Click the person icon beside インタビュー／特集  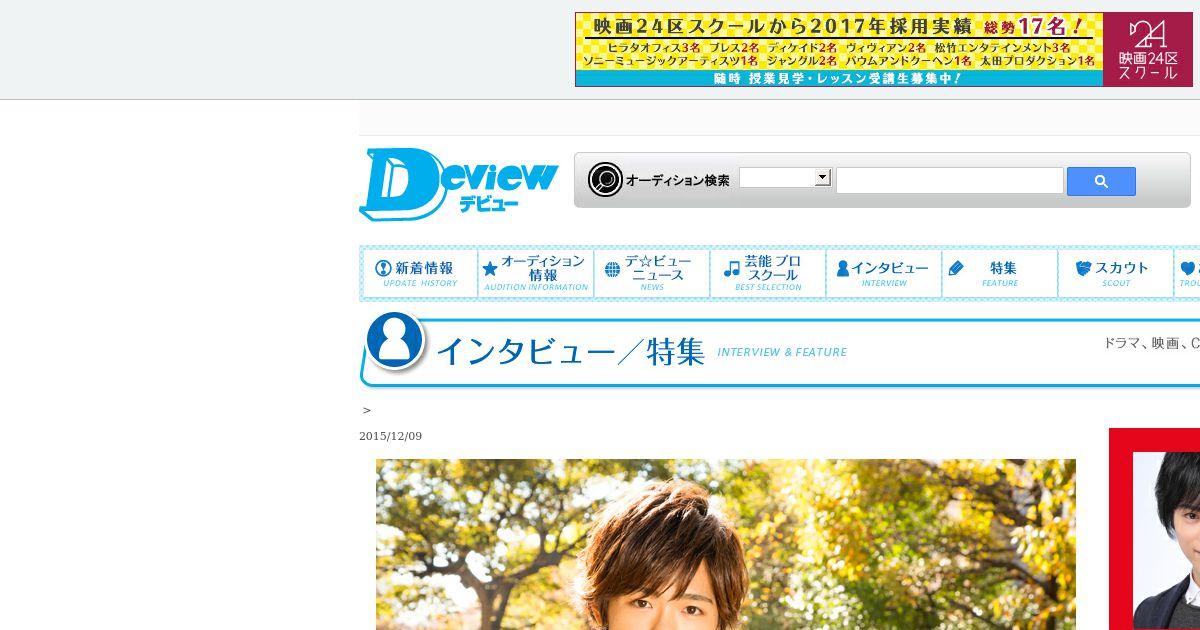(395, 340)
